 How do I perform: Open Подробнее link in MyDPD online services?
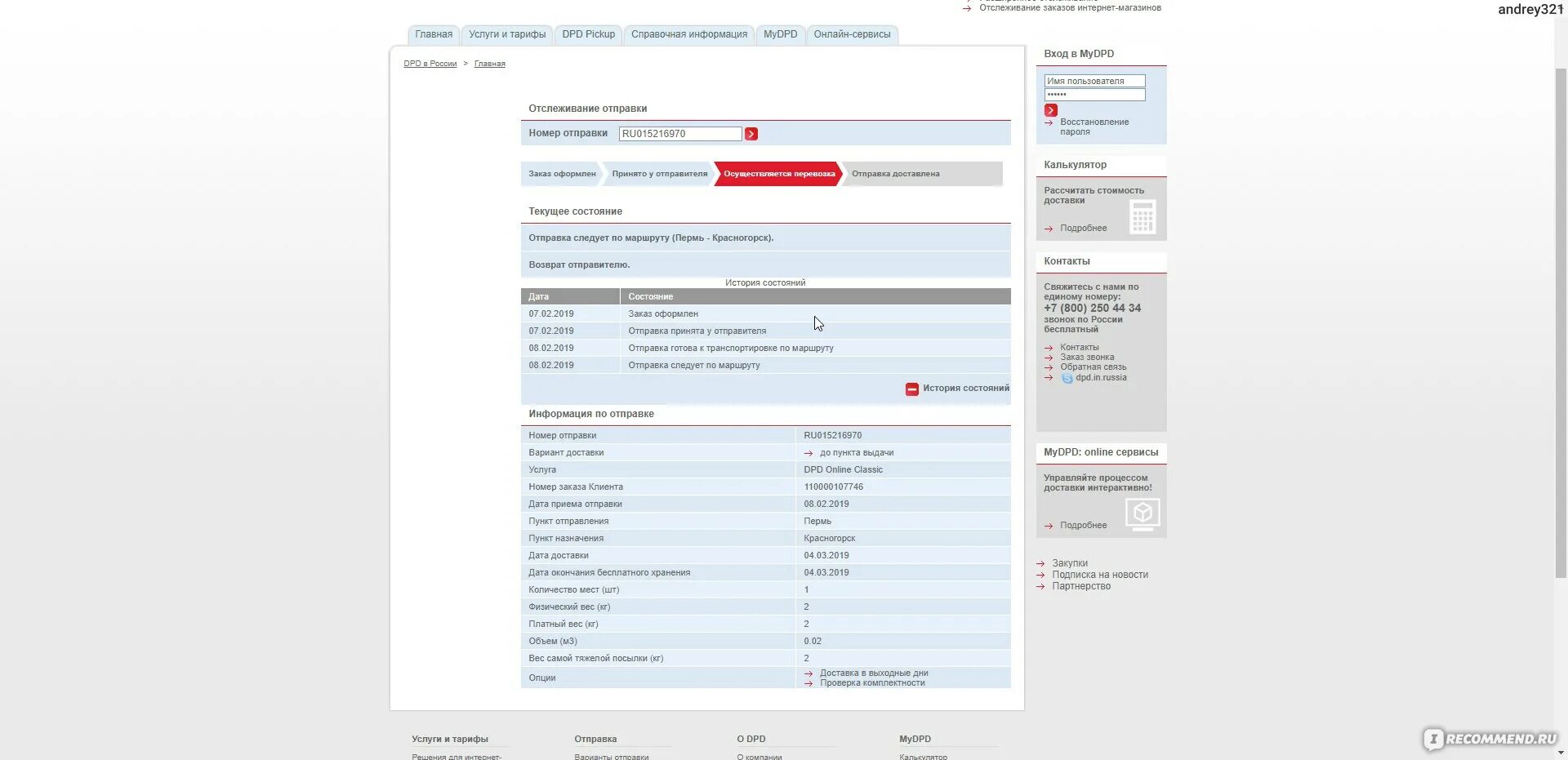coord(1084,526)
